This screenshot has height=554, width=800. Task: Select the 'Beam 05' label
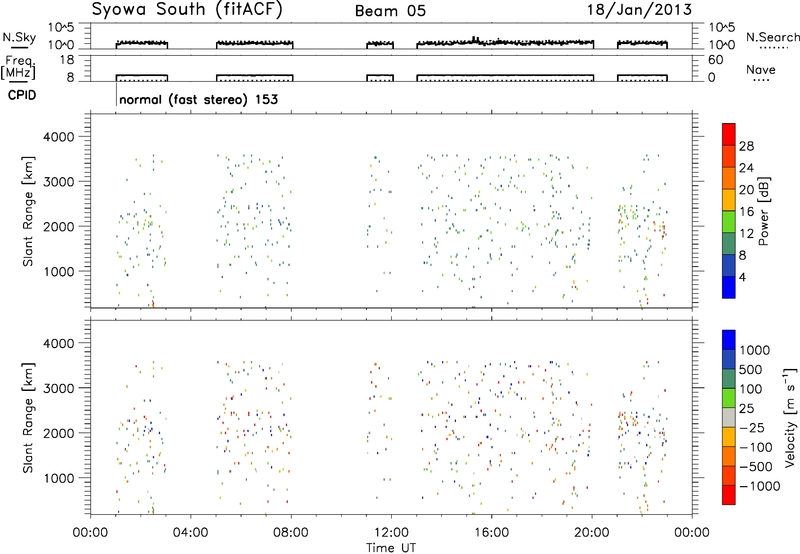390,11
